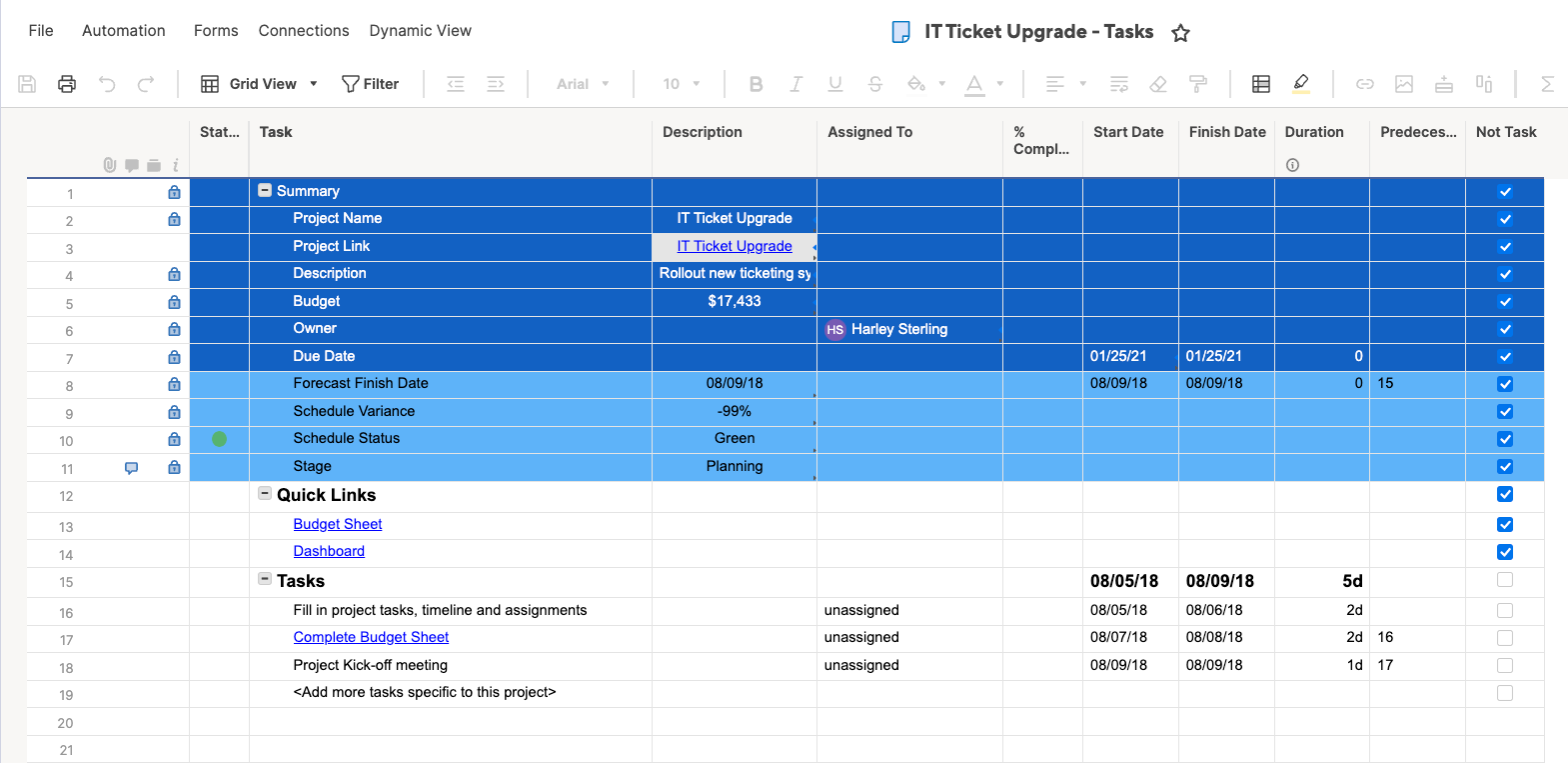Viewport: 1568px width, 763px height.
Task: Open the Dynamic View menu
Action: click(x=421, y=31)
